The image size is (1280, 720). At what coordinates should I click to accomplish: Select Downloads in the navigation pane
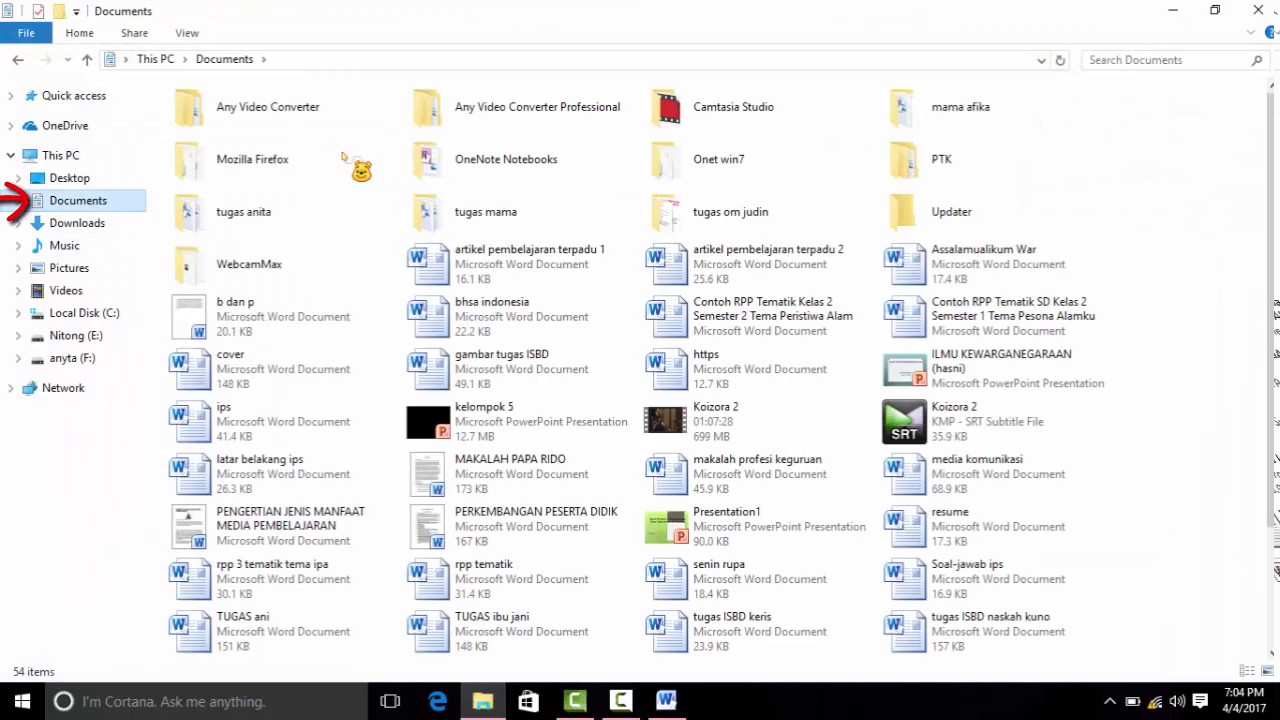point(77,223)
